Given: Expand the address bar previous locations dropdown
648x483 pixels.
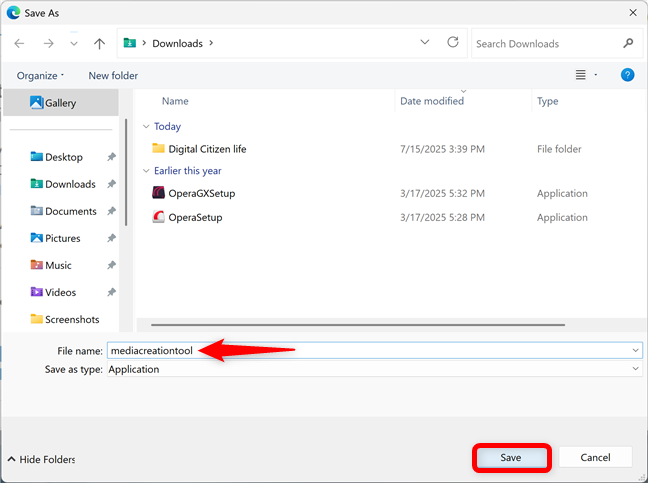Looking at the screenshot, I should tap(424, 43).
